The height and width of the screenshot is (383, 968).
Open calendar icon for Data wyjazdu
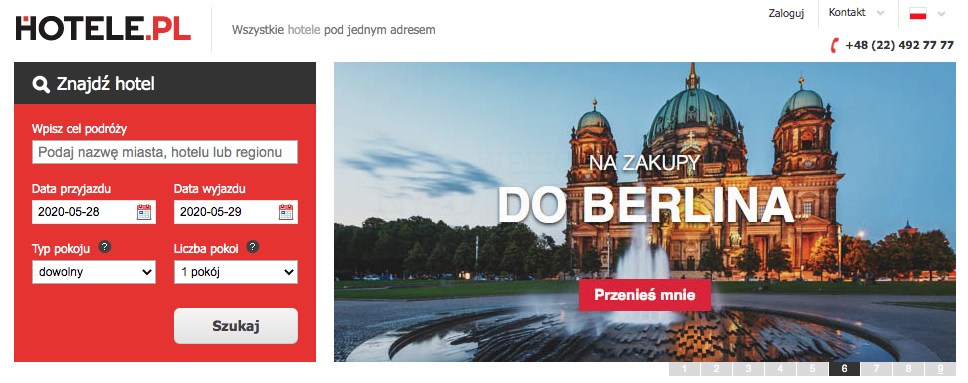click(x=285, y=212)
